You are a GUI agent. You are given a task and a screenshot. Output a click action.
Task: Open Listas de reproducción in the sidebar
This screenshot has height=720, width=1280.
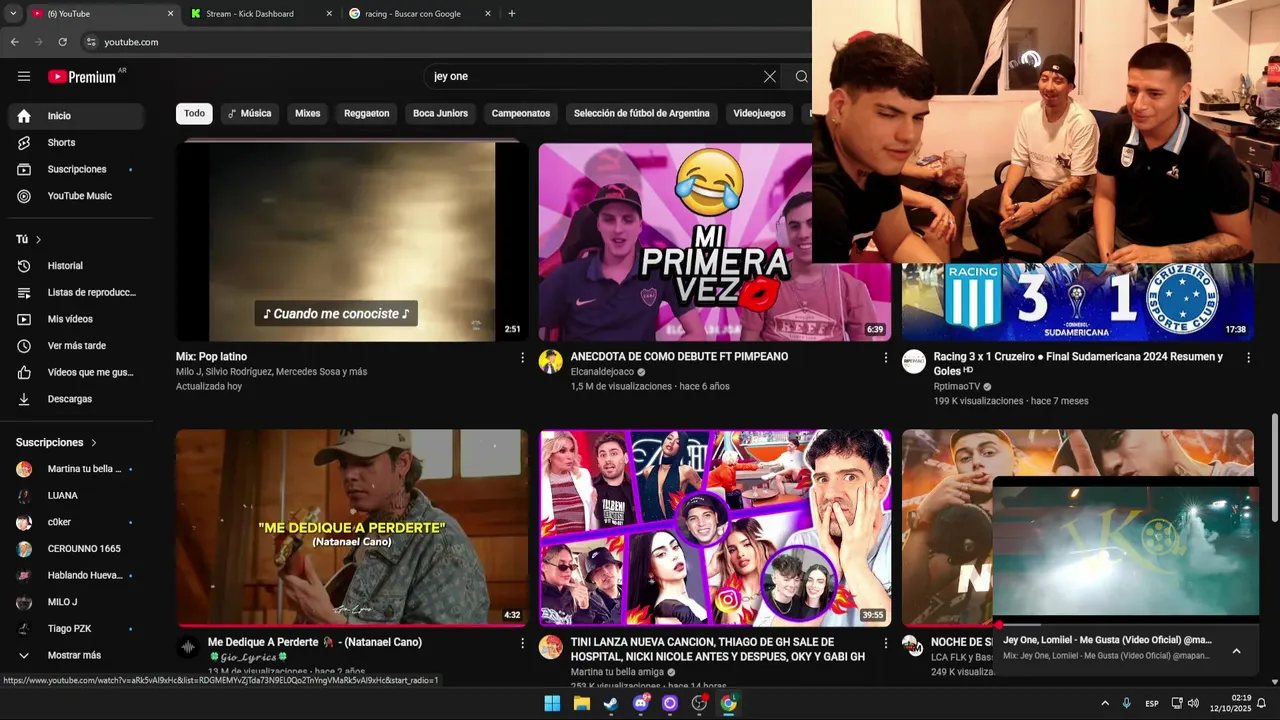point(76,292)
